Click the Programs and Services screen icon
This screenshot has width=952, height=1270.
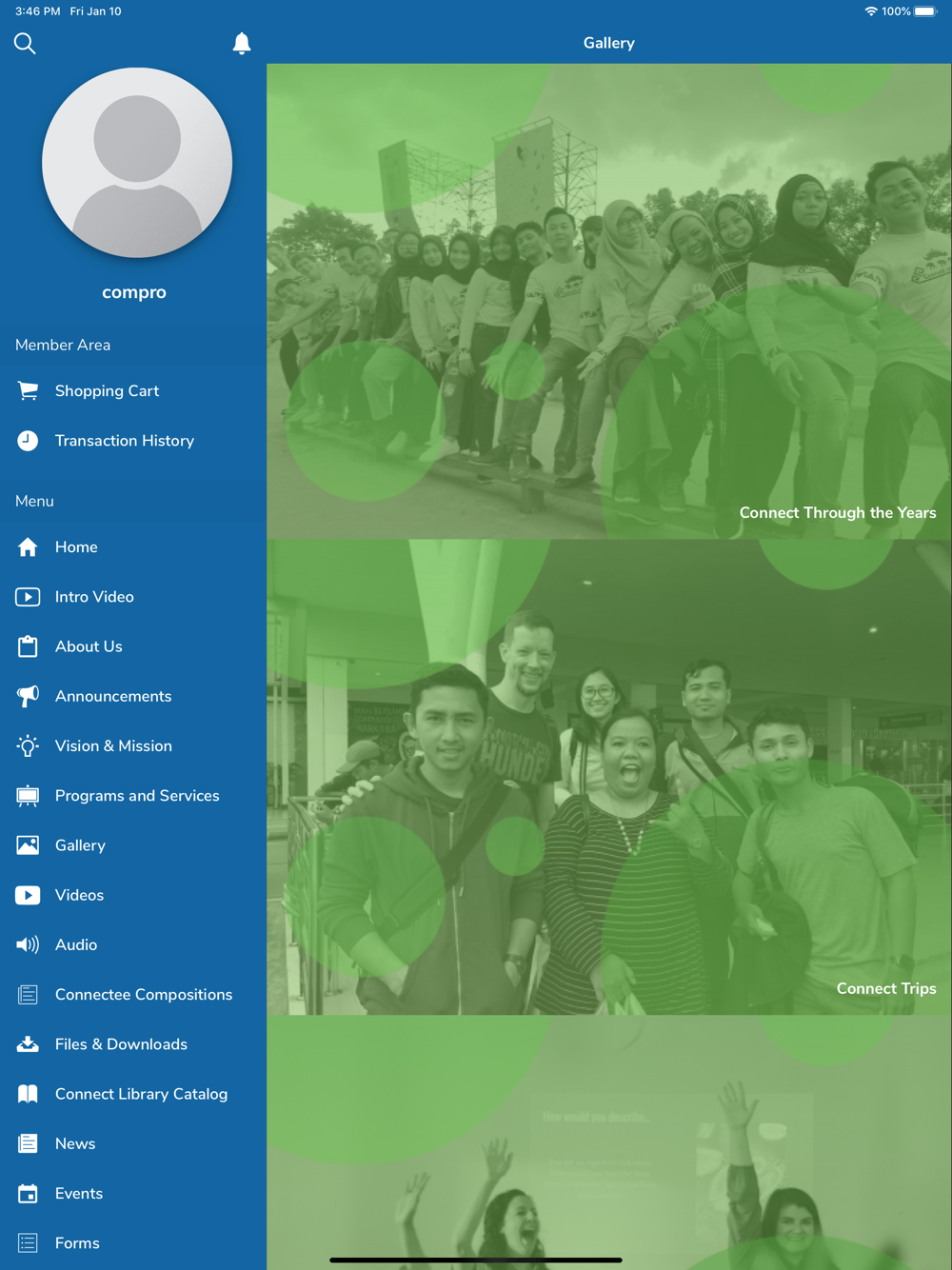coord(28,796)
